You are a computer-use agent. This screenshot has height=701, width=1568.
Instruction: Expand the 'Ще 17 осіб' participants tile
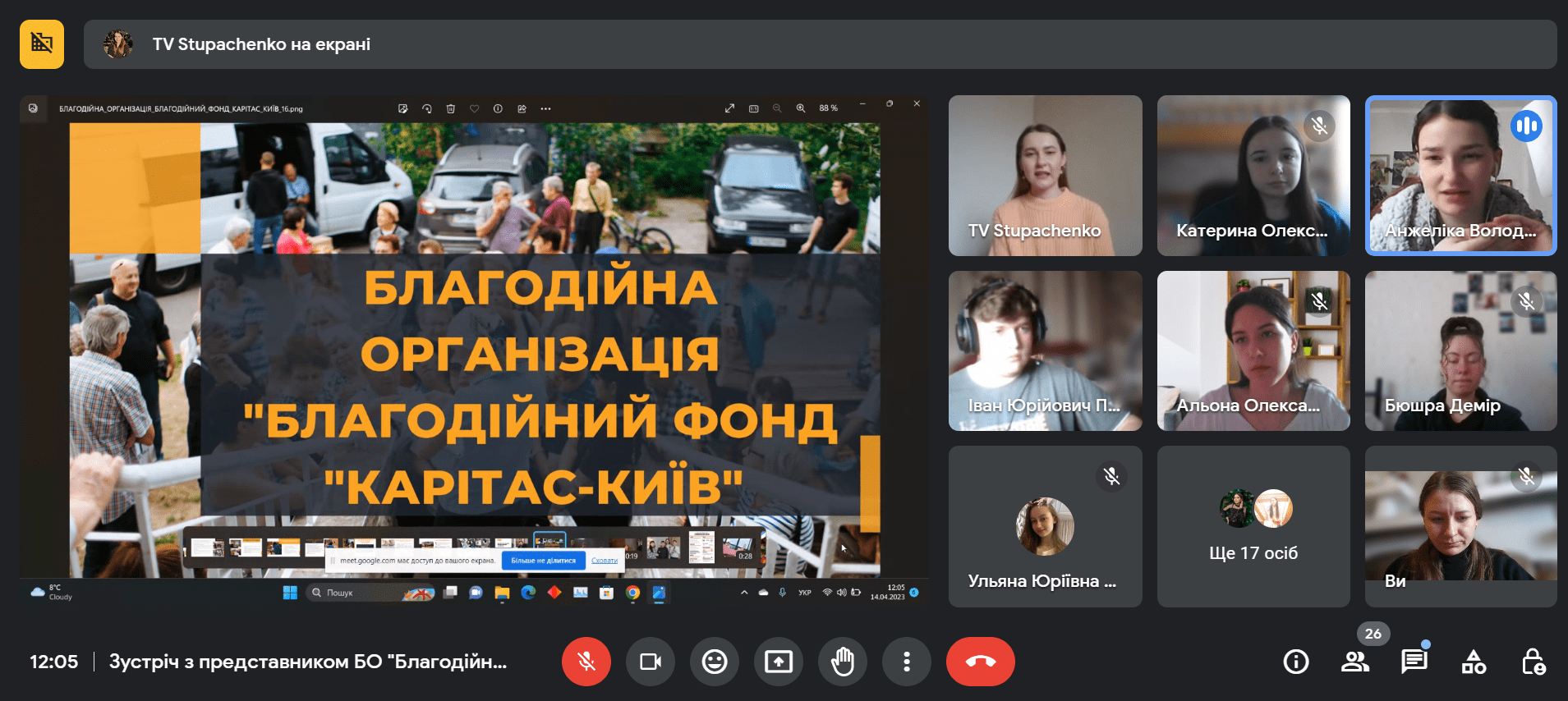[x=1253, y=526]
